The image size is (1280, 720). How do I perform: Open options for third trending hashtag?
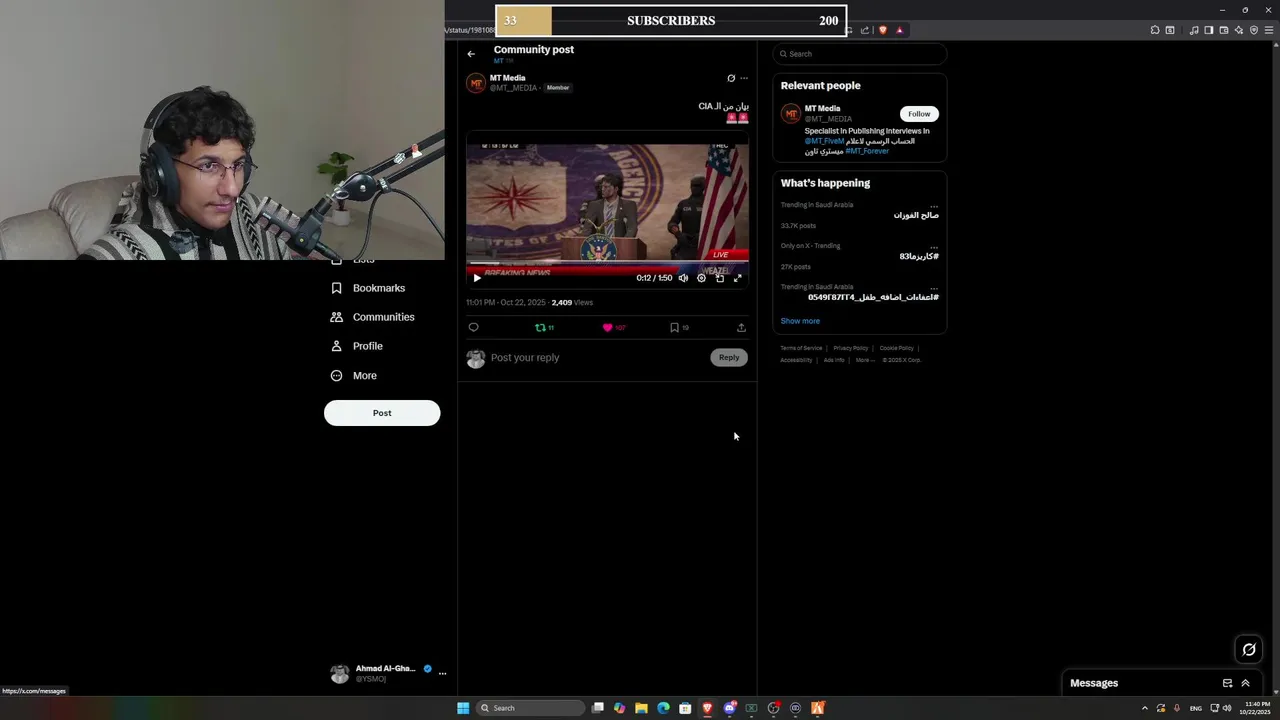[934, 288]
